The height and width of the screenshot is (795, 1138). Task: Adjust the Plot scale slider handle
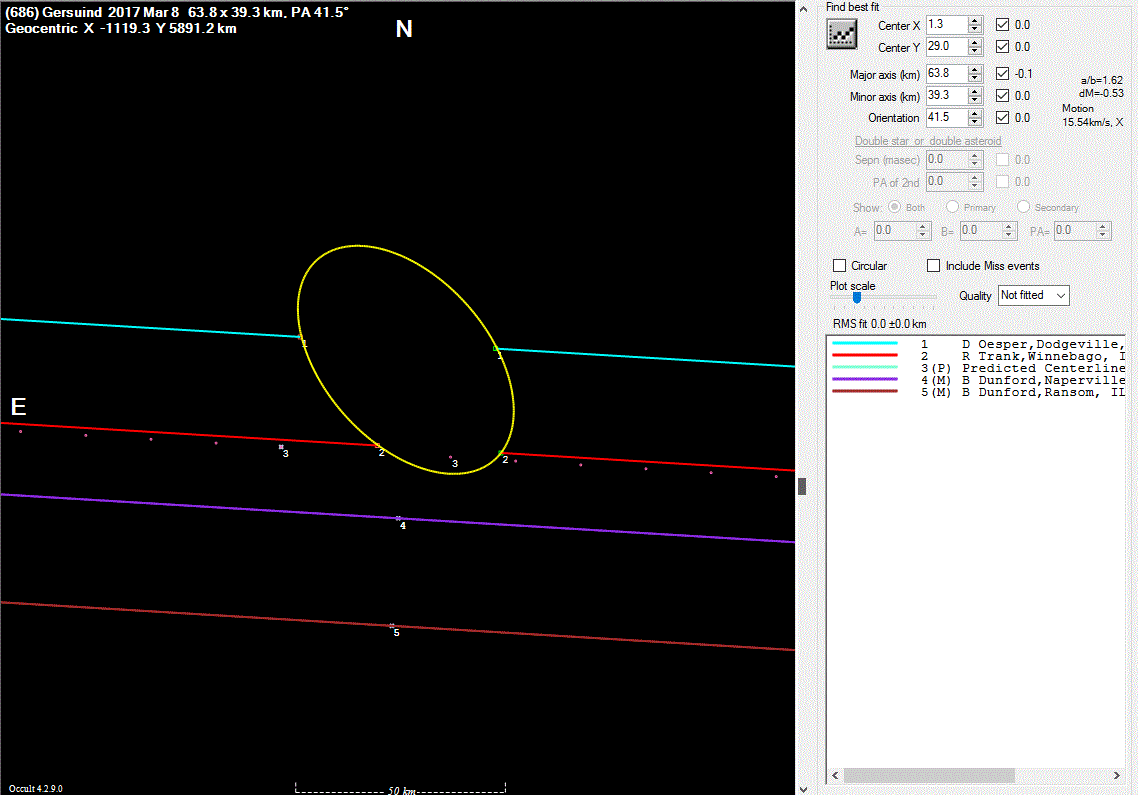857,297
